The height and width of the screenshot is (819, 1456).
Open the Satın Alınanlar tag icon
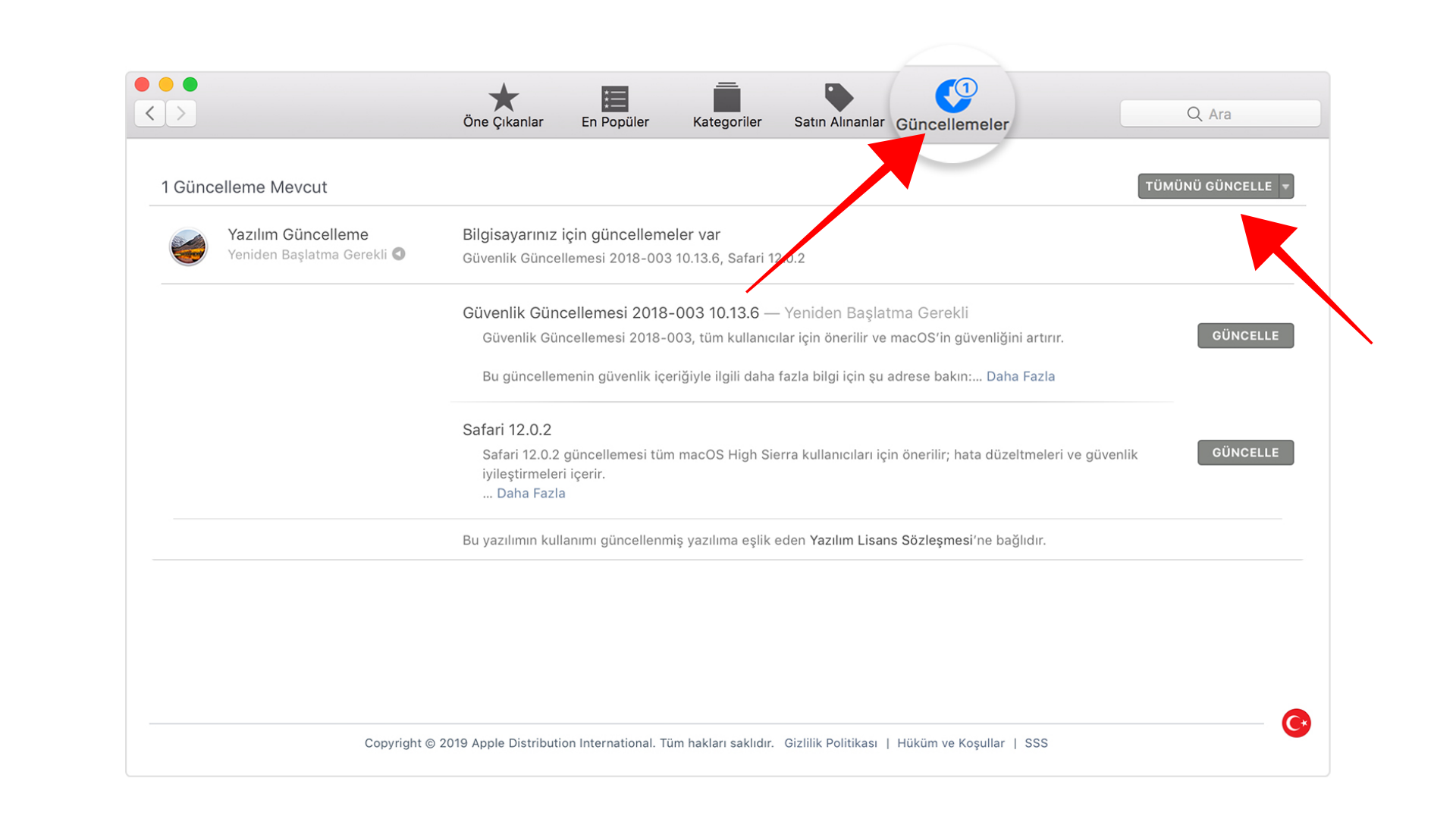(838, 98)
